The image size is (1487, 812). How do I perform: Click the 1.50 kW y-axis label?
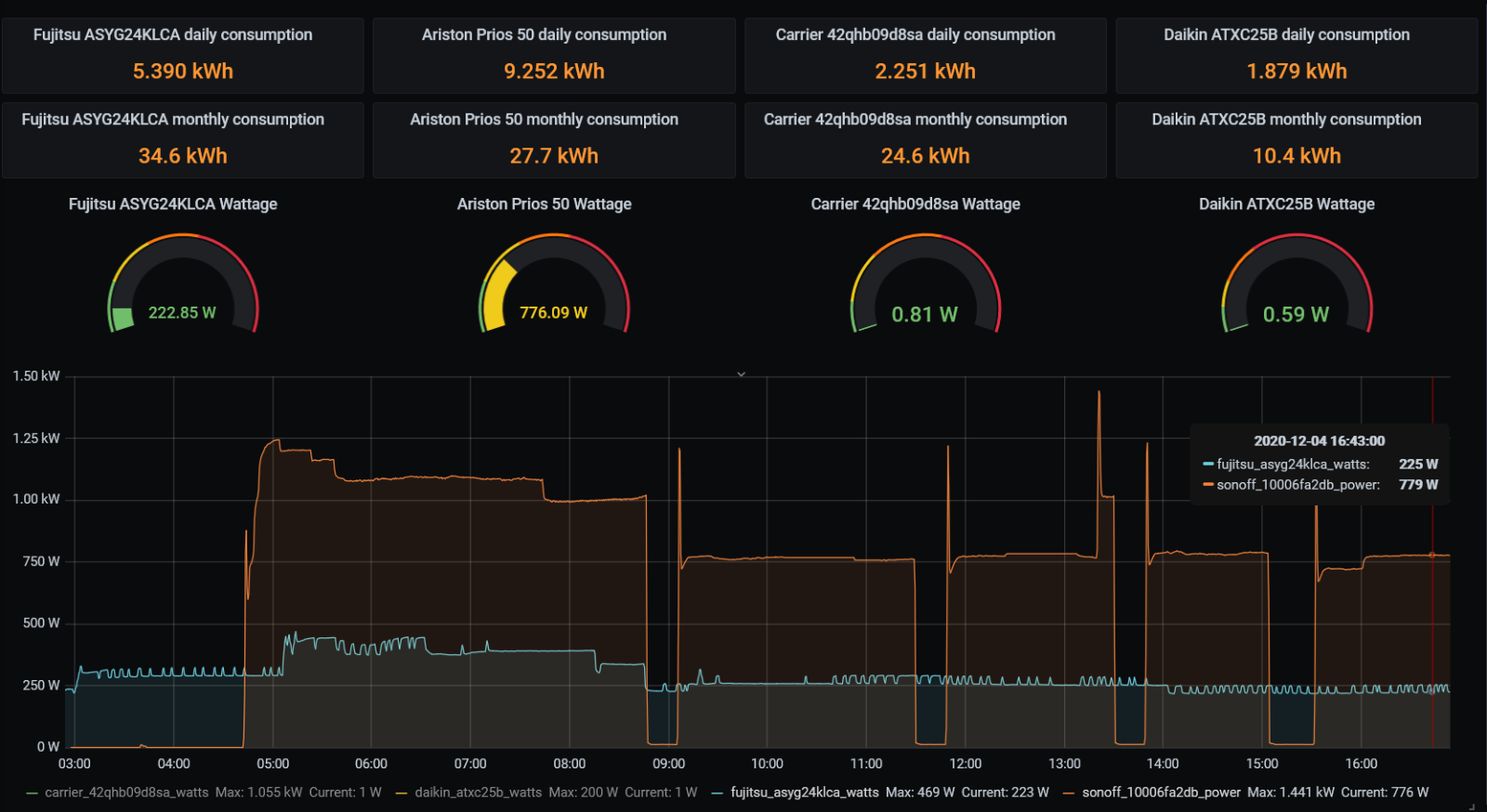pos(36,375)
